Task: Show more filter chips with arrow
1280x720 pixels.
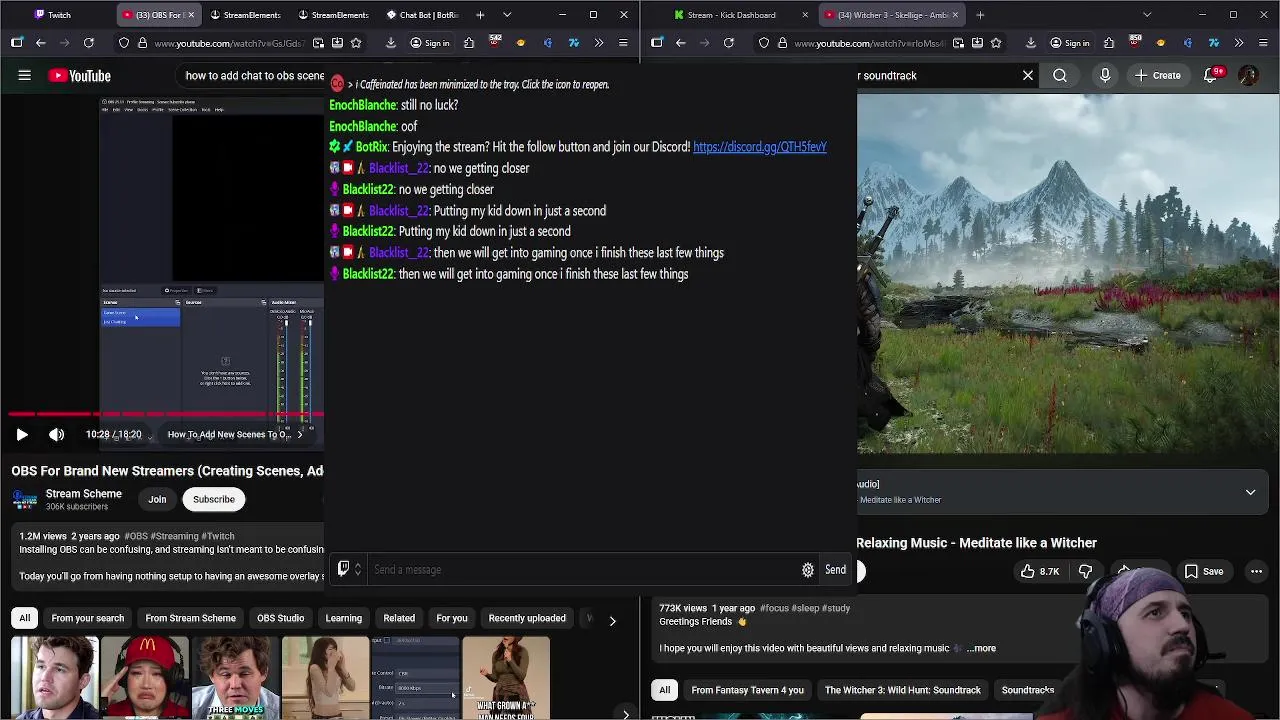Action: [x=612, y=620]
